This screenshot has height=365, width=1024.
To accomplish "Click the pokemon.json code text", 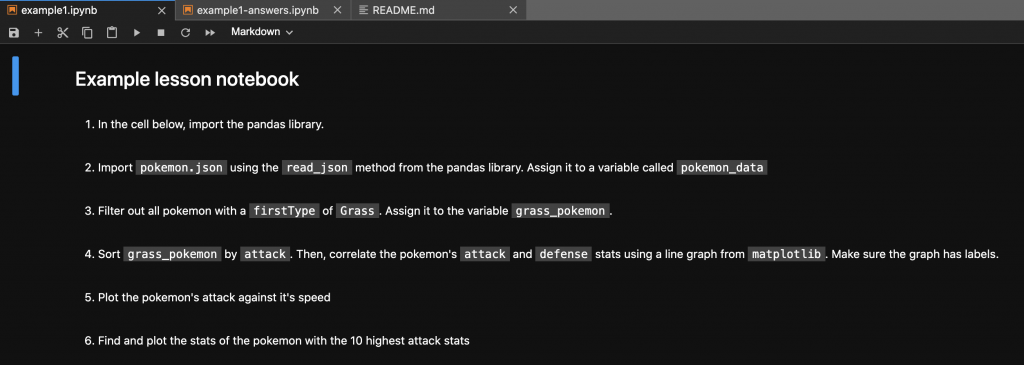I will click(182, 168).
